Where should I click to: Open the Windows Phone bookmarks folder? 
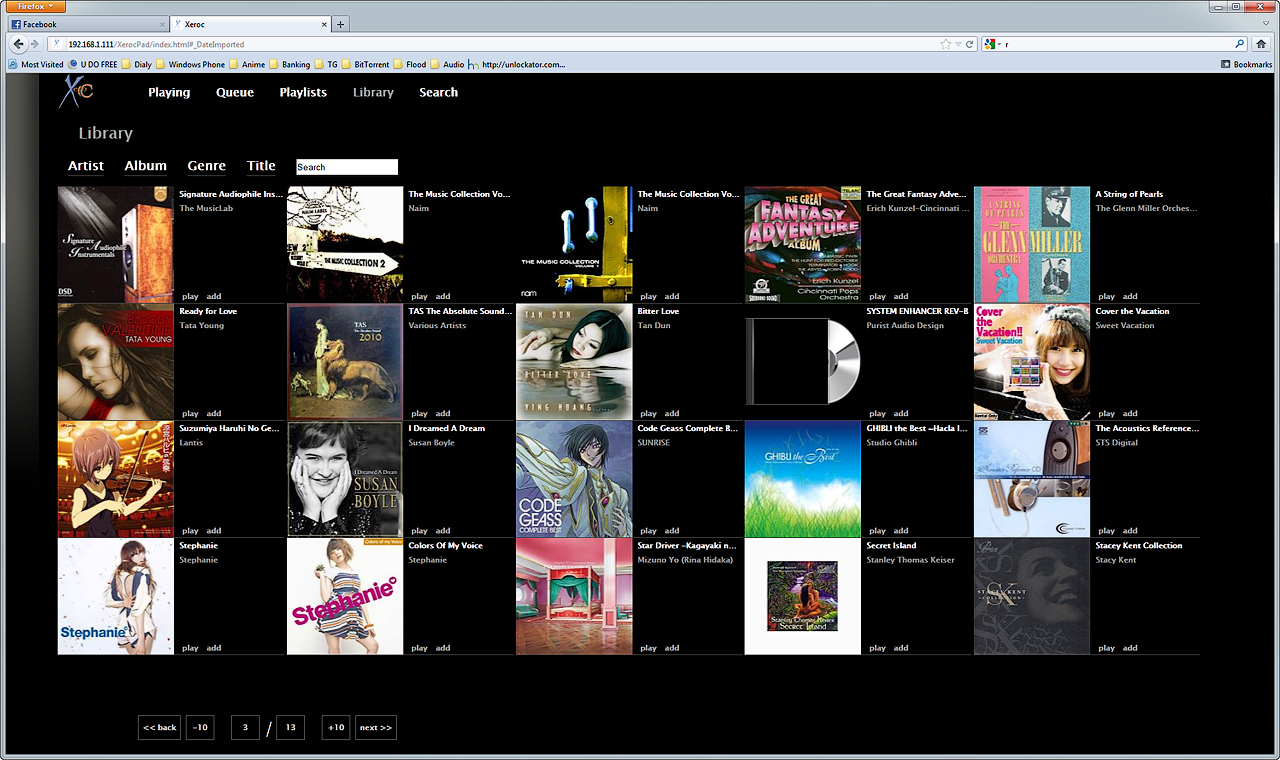(191, 64)
